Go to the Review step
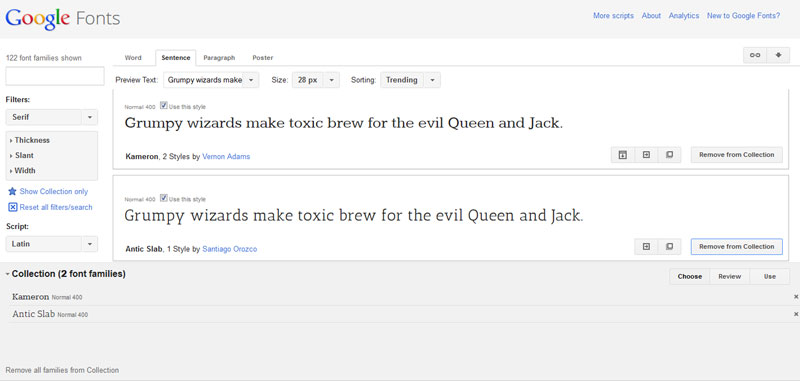This screenshot has width=800, height=381. pyautogui.click(x=730, y=276)
